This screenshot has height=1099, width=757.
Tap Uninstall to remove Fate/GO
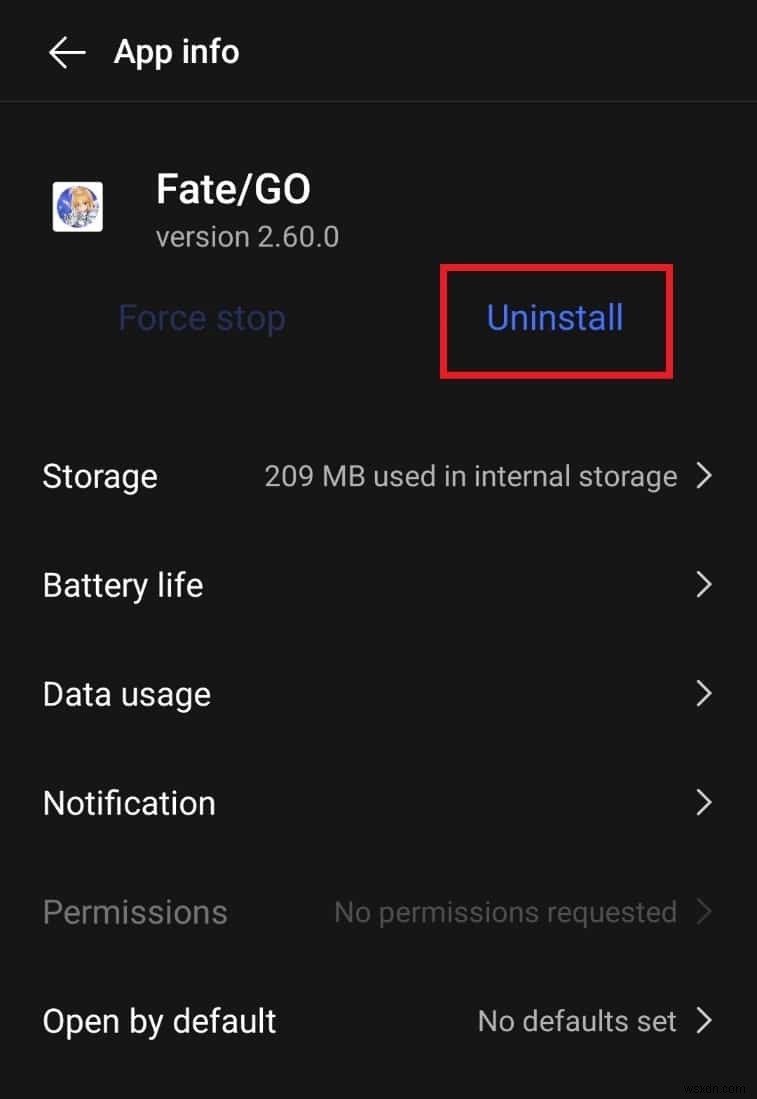click(x=555, y=318)
